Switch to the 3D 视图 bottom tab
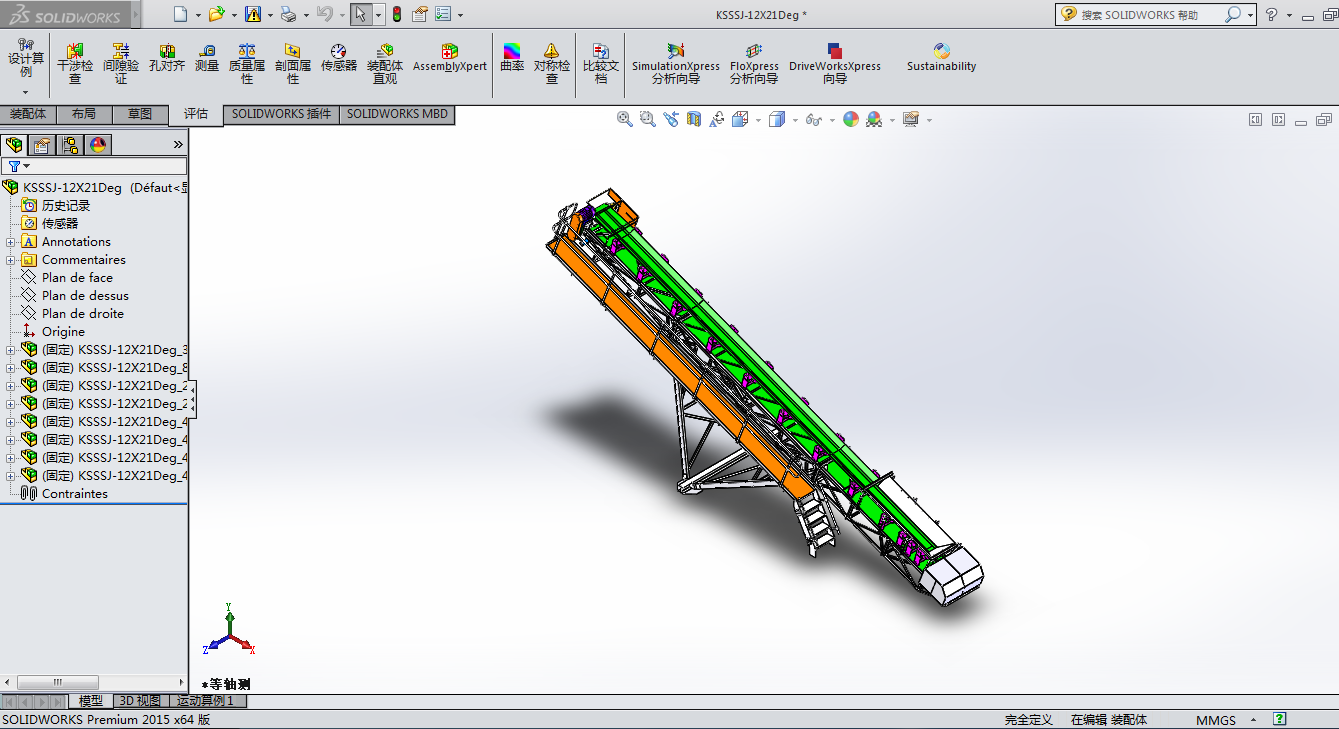 tap(139, 701)
